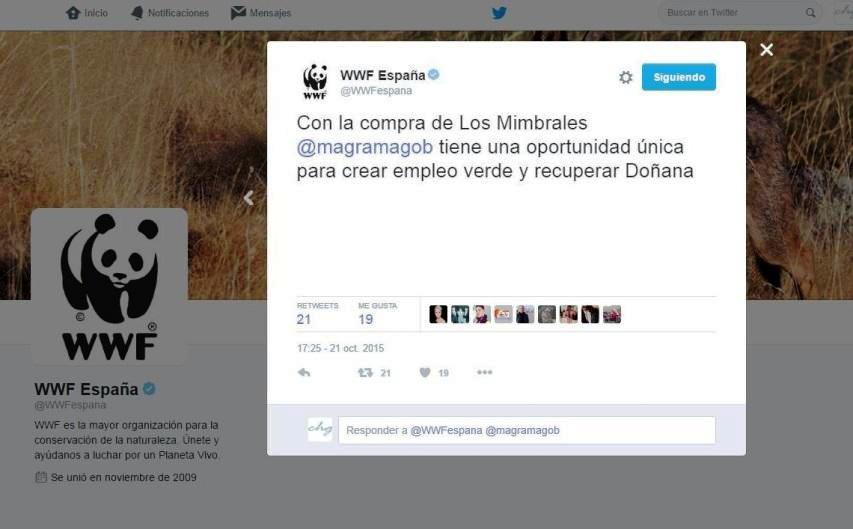This screenshot has width=853, height=529.
Task: Like the tweet with the heart icon
Action: (425, 373)
